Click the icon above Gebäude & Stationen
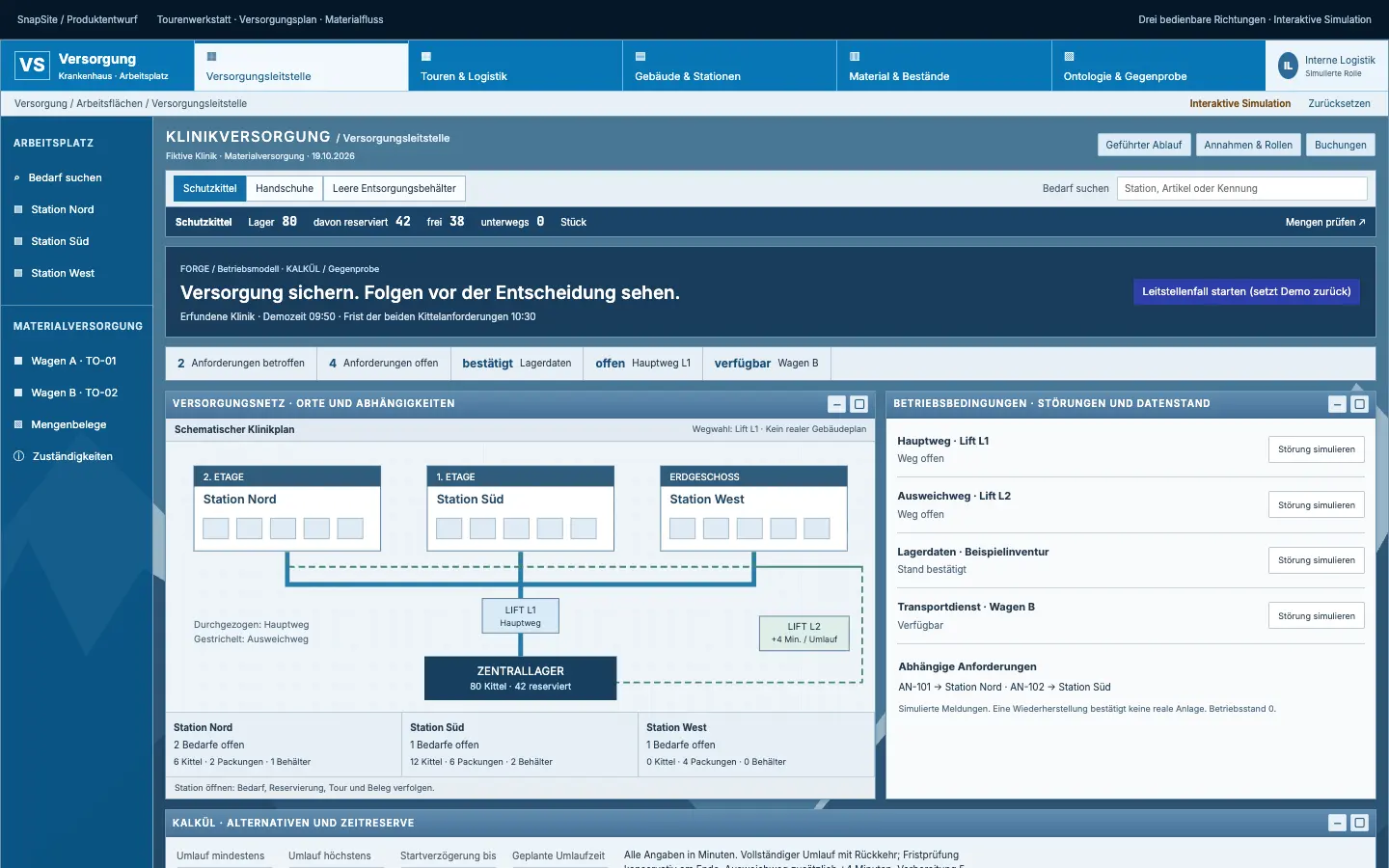1389x868 pixels. [640, 57]
